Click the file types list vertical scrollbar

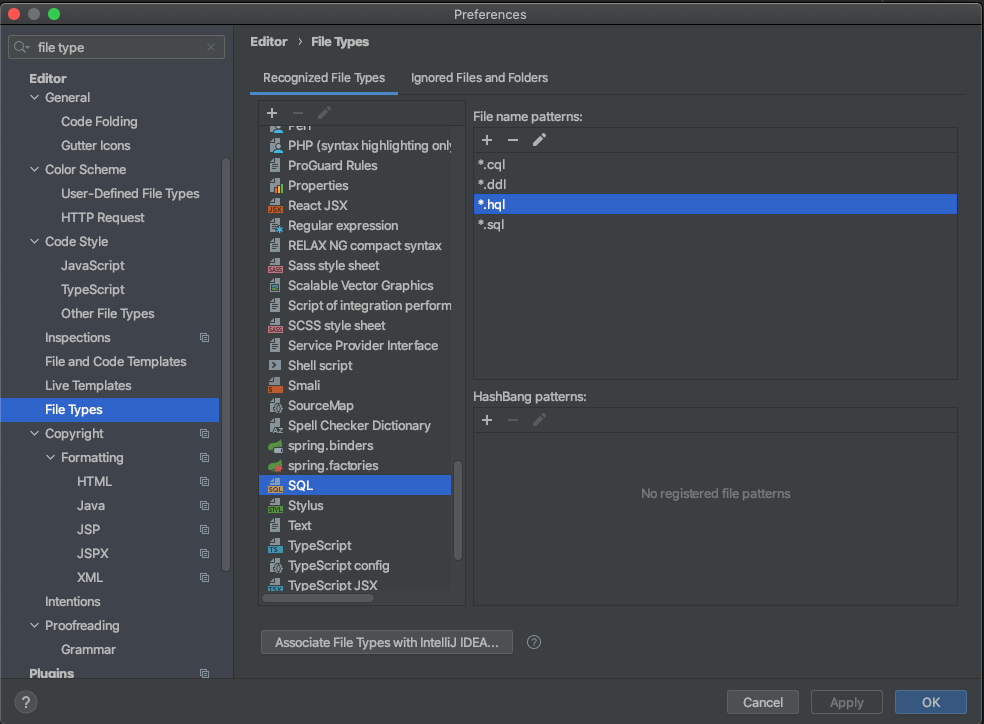pos(458,510)
